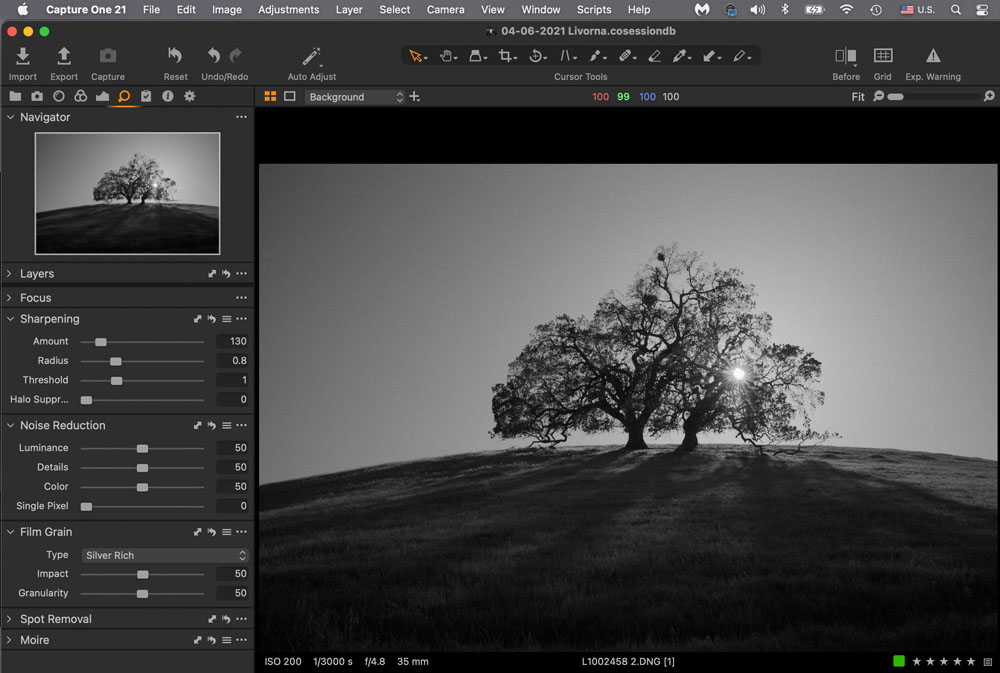Collapse the Noise Reduction panel

(x=10, y=425)
